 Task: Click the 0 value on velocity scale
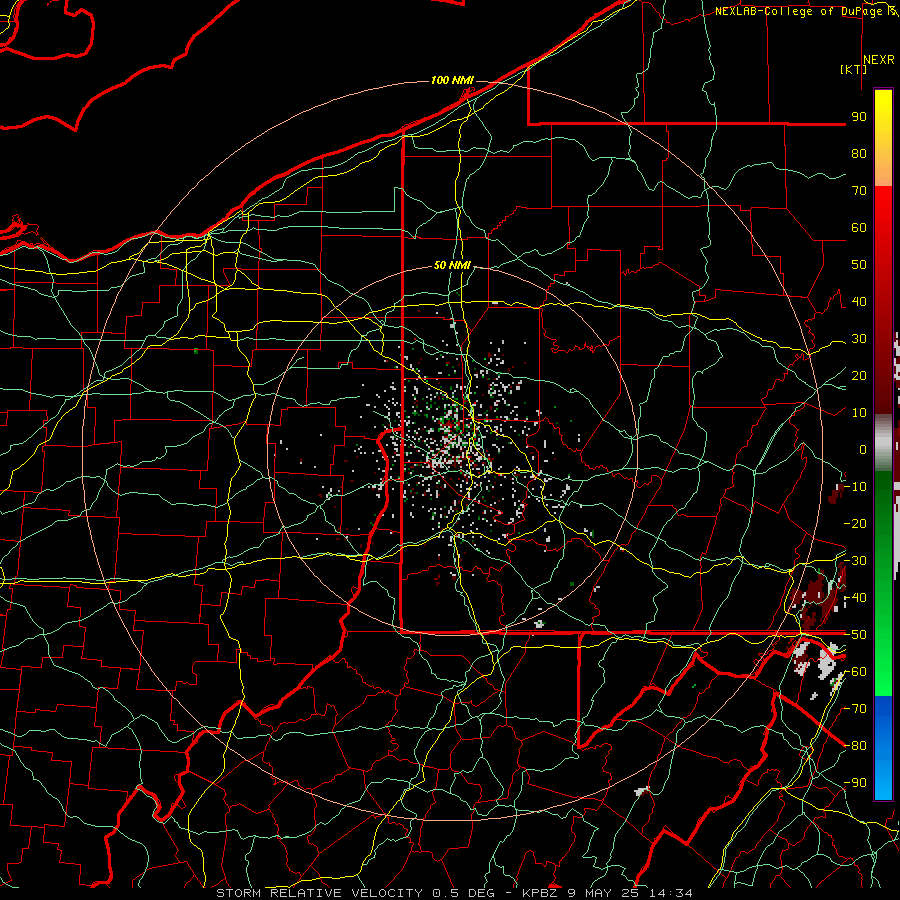(x=863, y=450)
